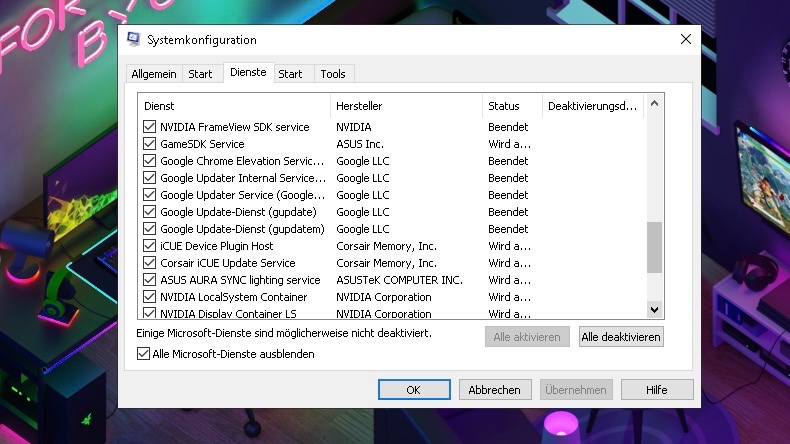Sort by the Hersteller column header
This screenshot has height=444, width=790.
coord(406,106)
